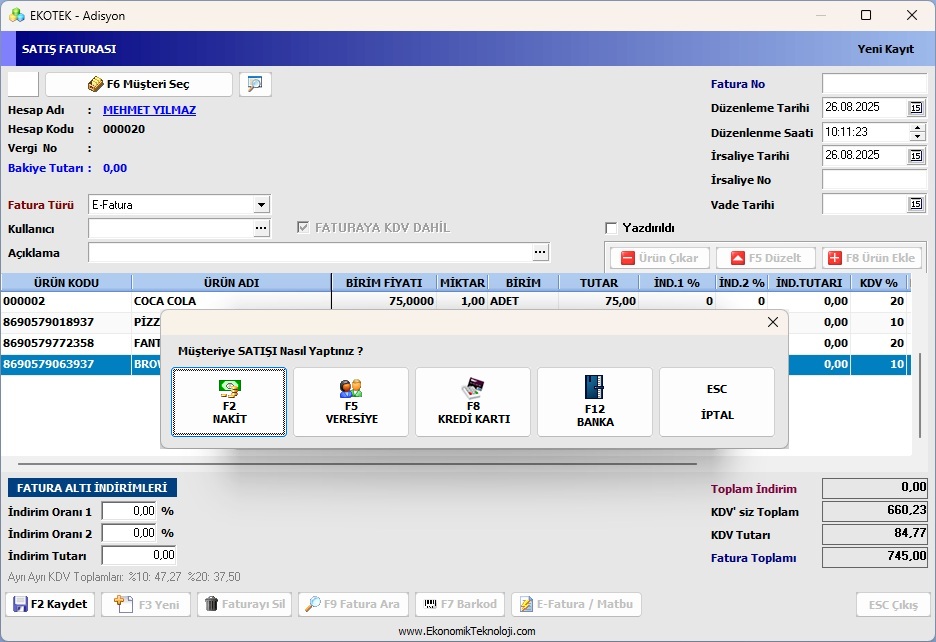This screenshot has width=936, height=642.
Task: Cancel with ESC İPTAL button
Action: coord(717,402)
